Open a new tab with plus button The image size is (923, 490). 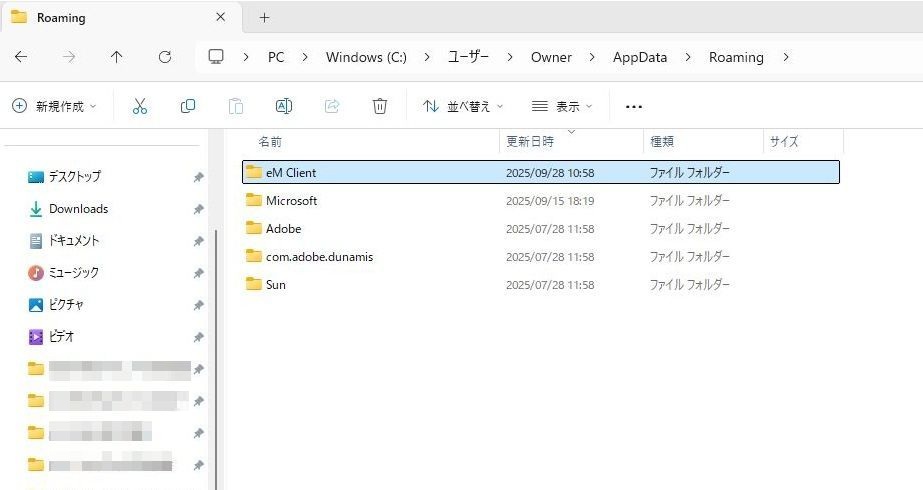[x=264, y=18]
